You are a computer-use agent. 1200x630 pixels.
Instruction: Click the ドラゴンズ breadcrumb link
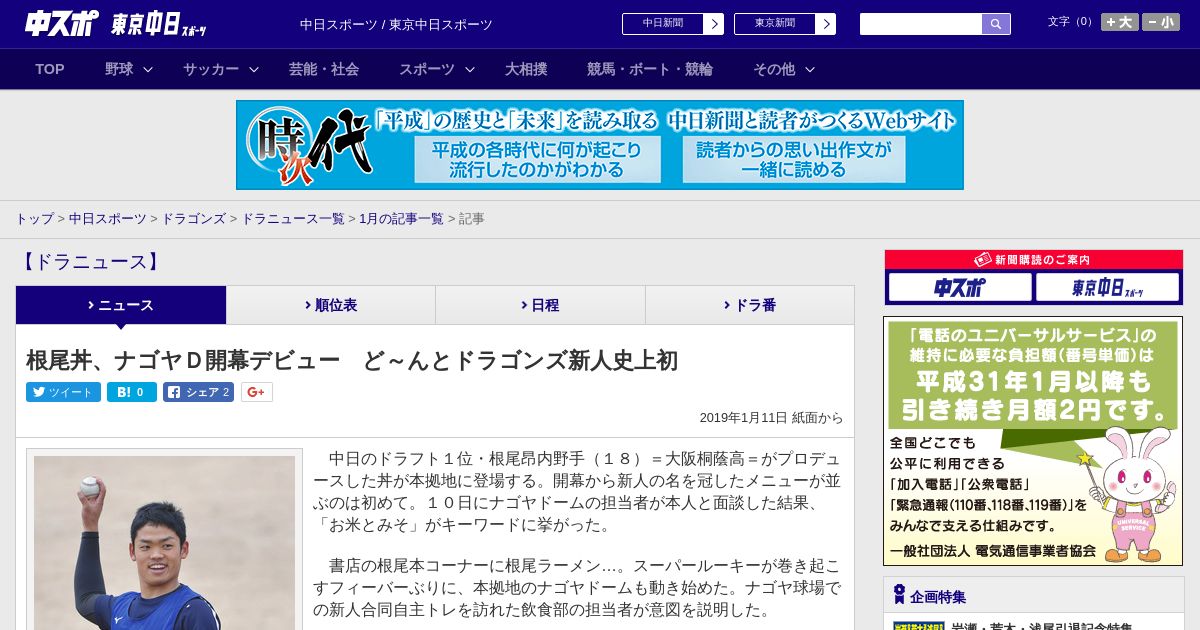coord(194,218)
